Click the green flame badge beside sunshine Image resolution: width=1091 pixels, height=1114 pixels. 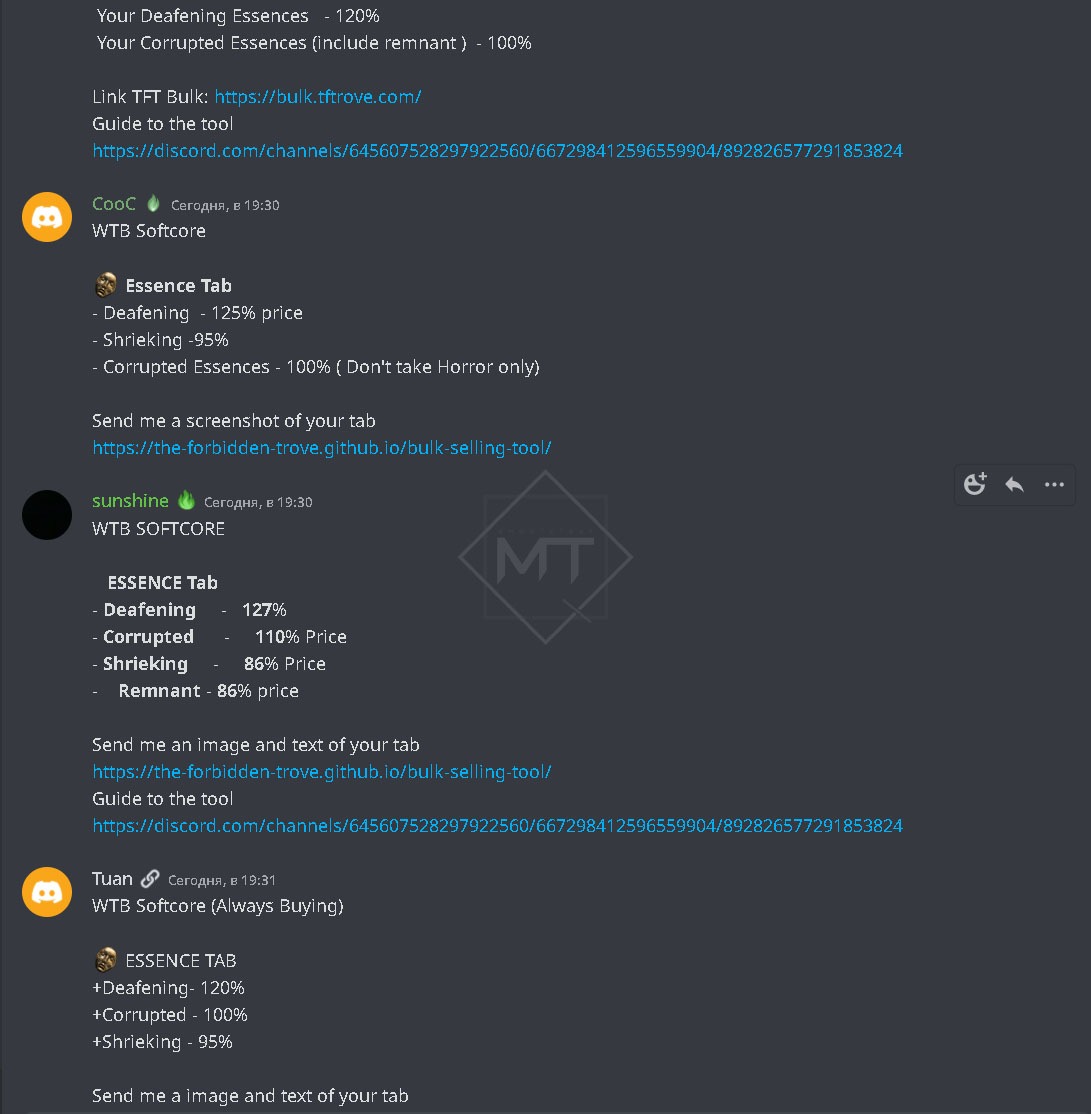click(x=186, y=501)
